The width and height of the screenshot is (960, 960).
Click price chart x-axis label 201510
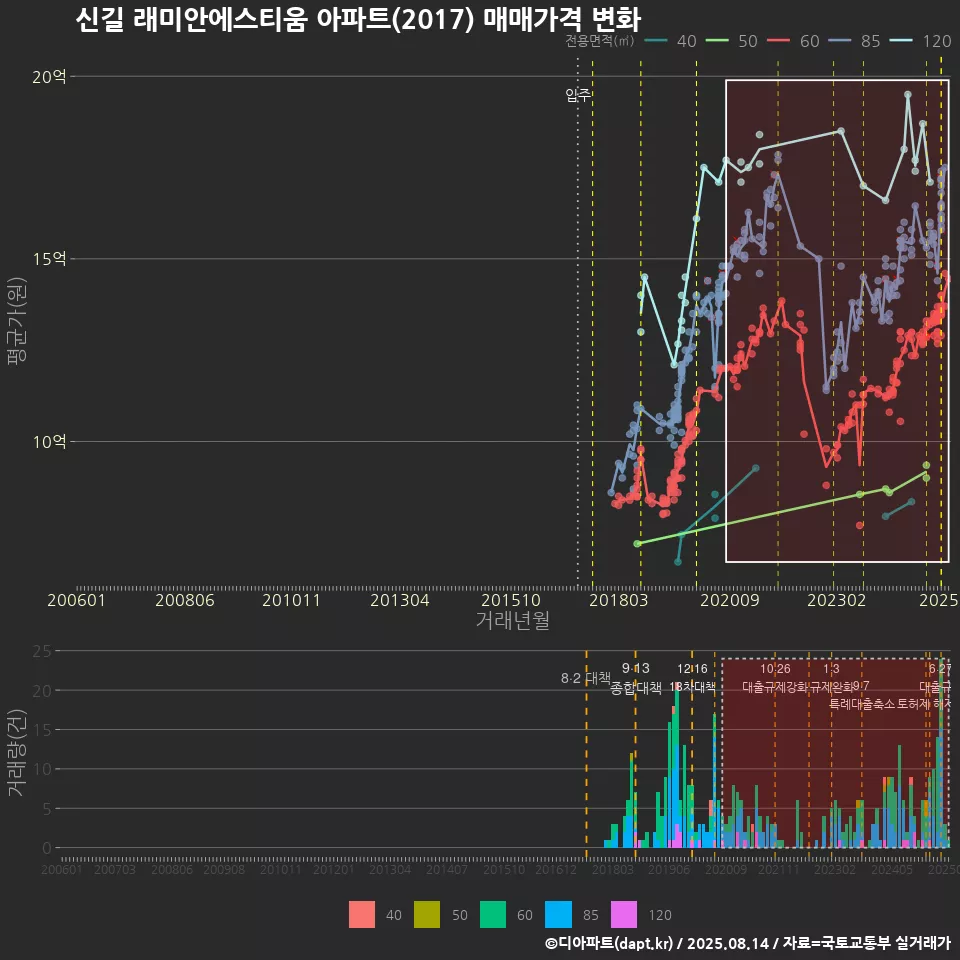(x=511, y=600)
